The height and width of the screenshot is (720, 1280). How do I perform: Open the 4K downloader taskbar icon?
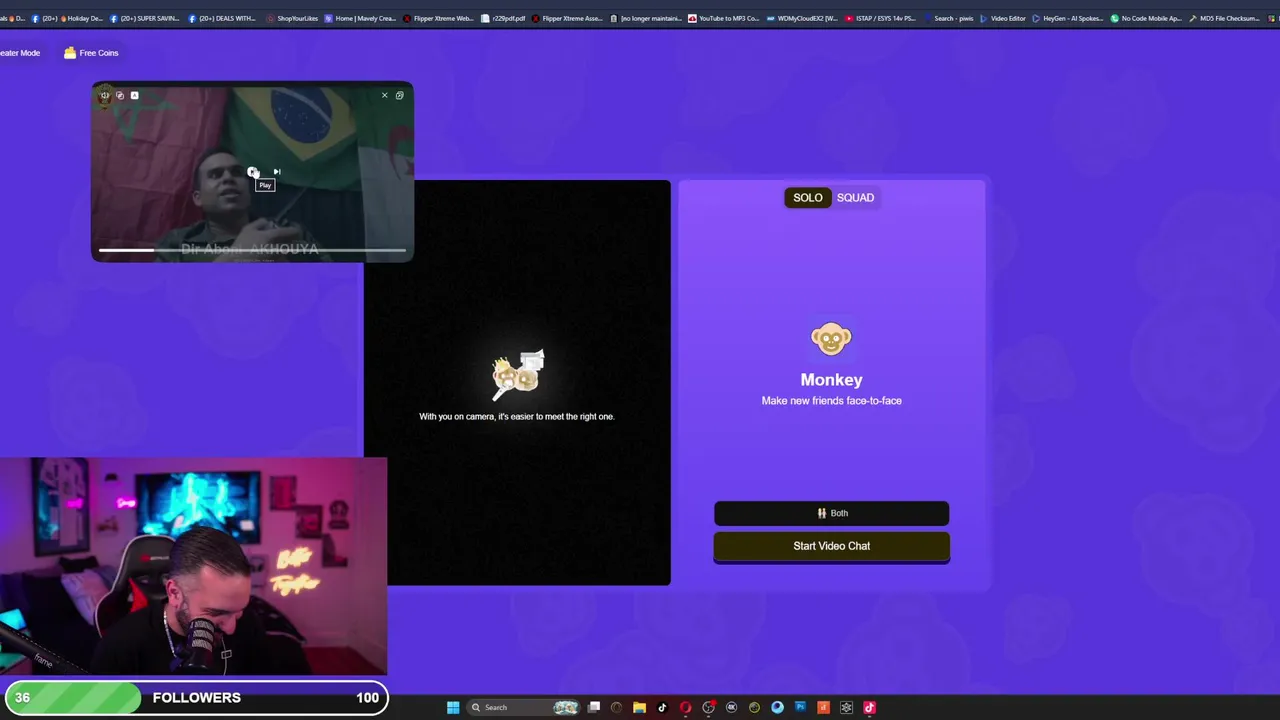(731, 708)
